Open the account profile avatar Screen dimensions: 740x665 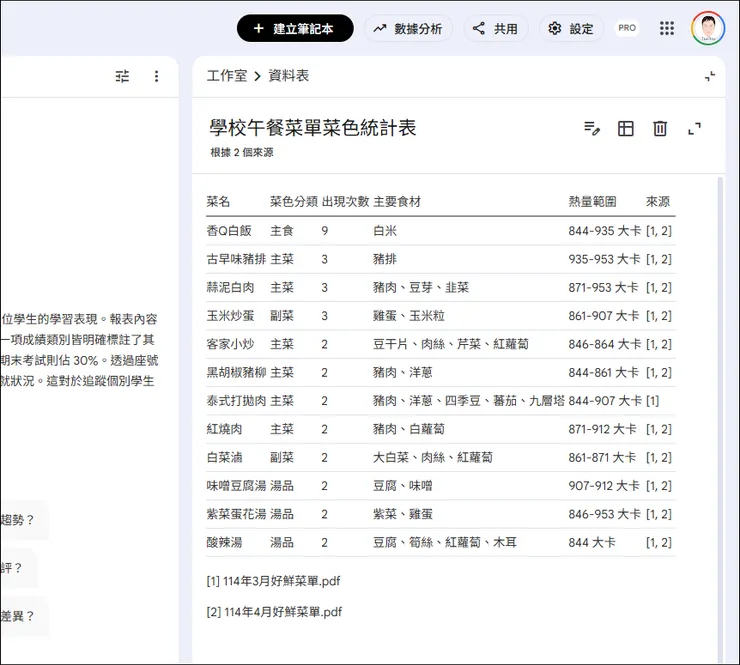[x=708, y=28]
